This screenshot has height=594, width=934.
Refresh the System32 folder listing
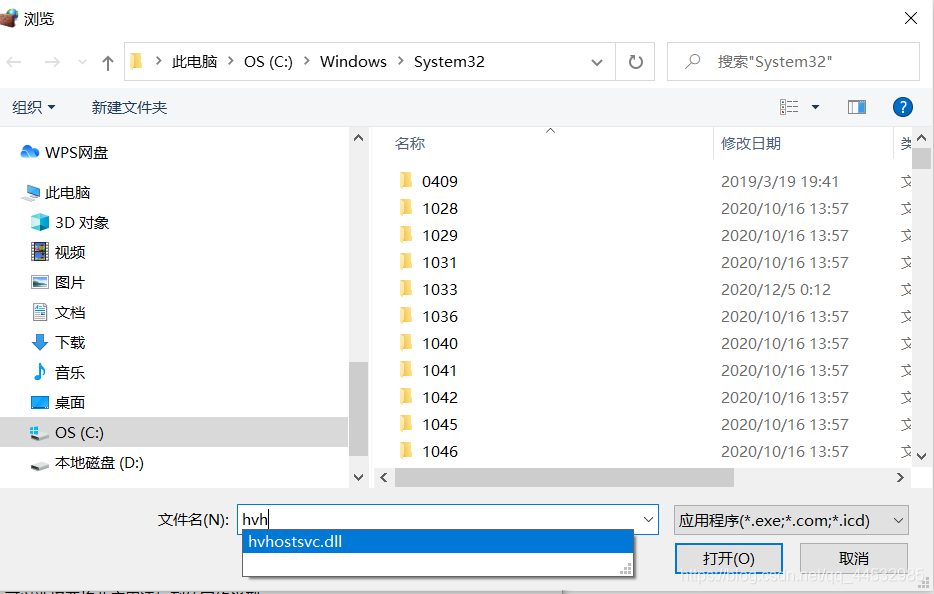pyautogui.click(x=636, y=62)
